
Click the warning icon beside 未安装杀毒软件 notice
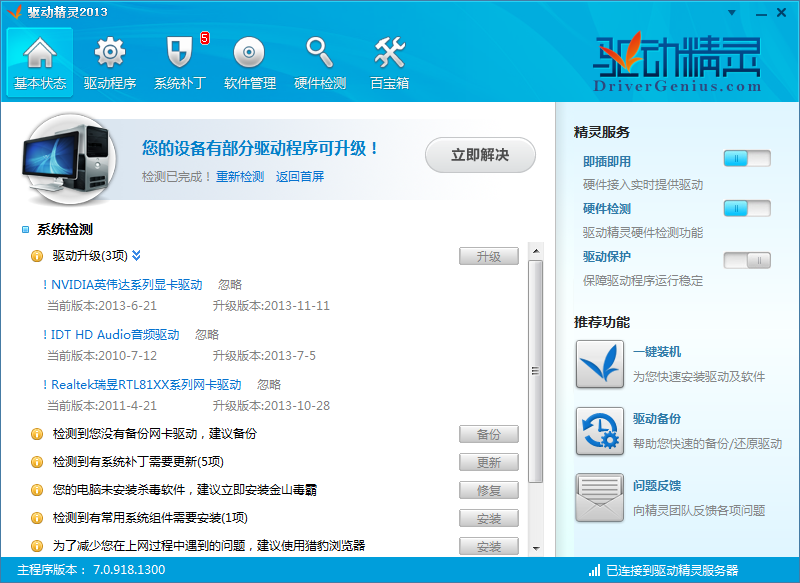[x=37, y=490]
